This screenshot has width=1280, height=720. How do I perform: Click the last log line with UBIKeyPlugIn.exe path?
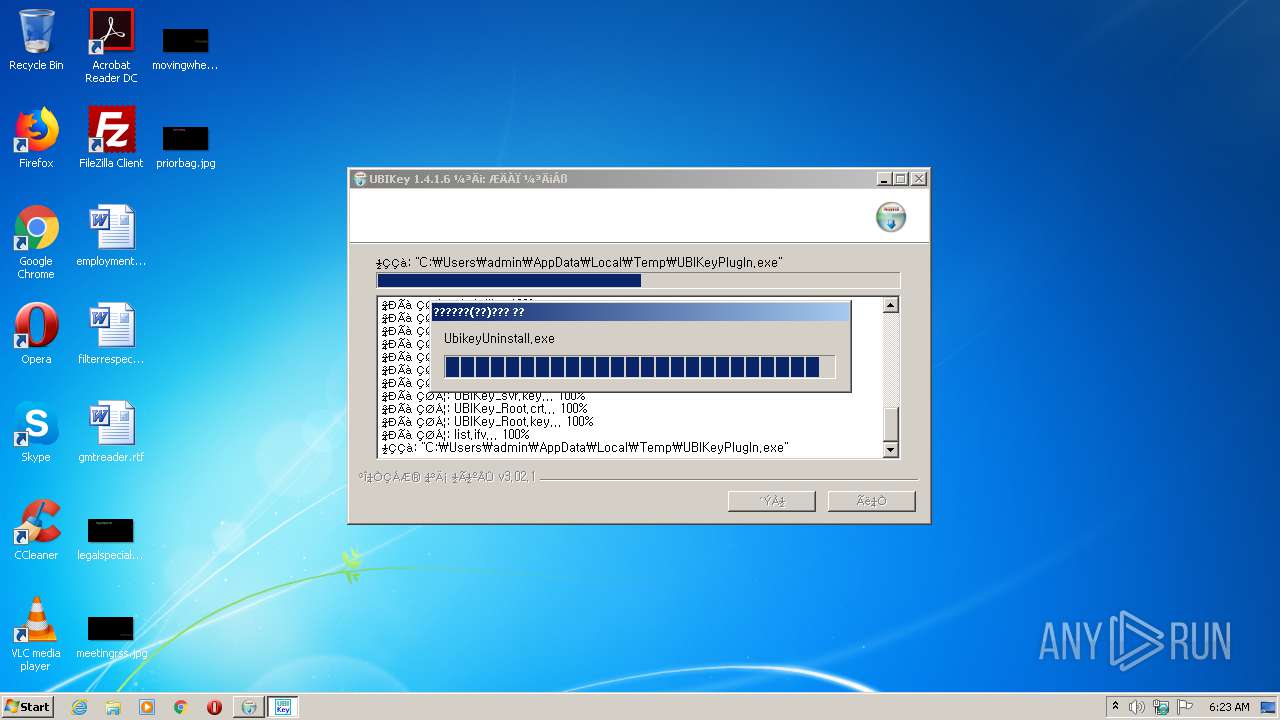coord(584,448)
